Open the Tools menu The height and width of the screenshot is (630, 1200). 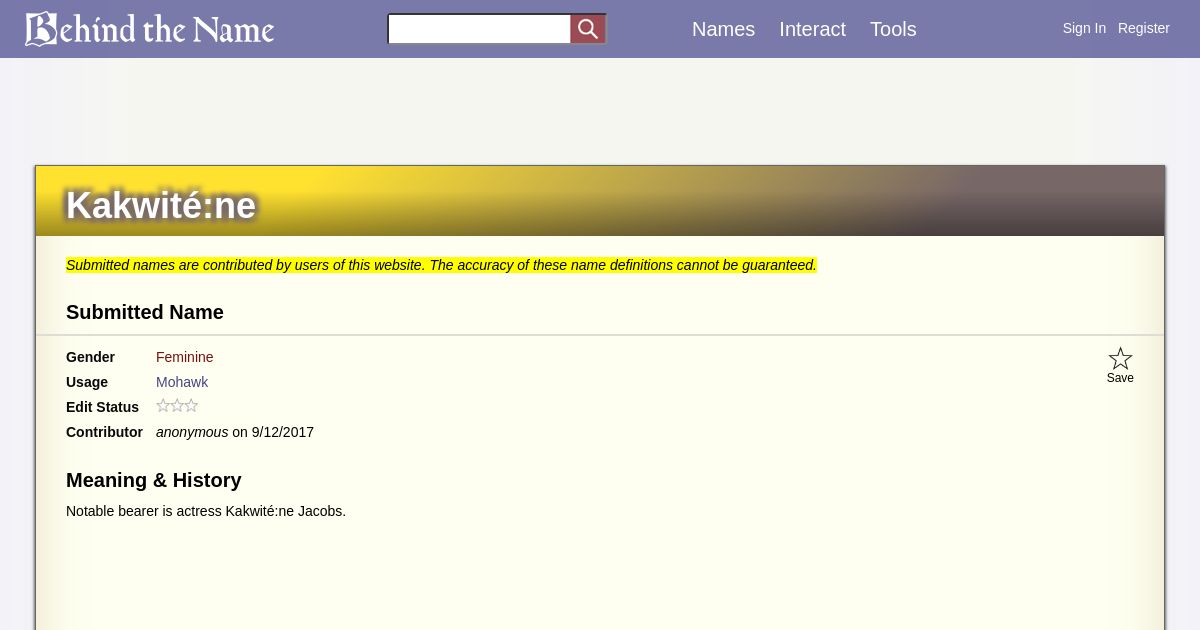click(893, 29)
